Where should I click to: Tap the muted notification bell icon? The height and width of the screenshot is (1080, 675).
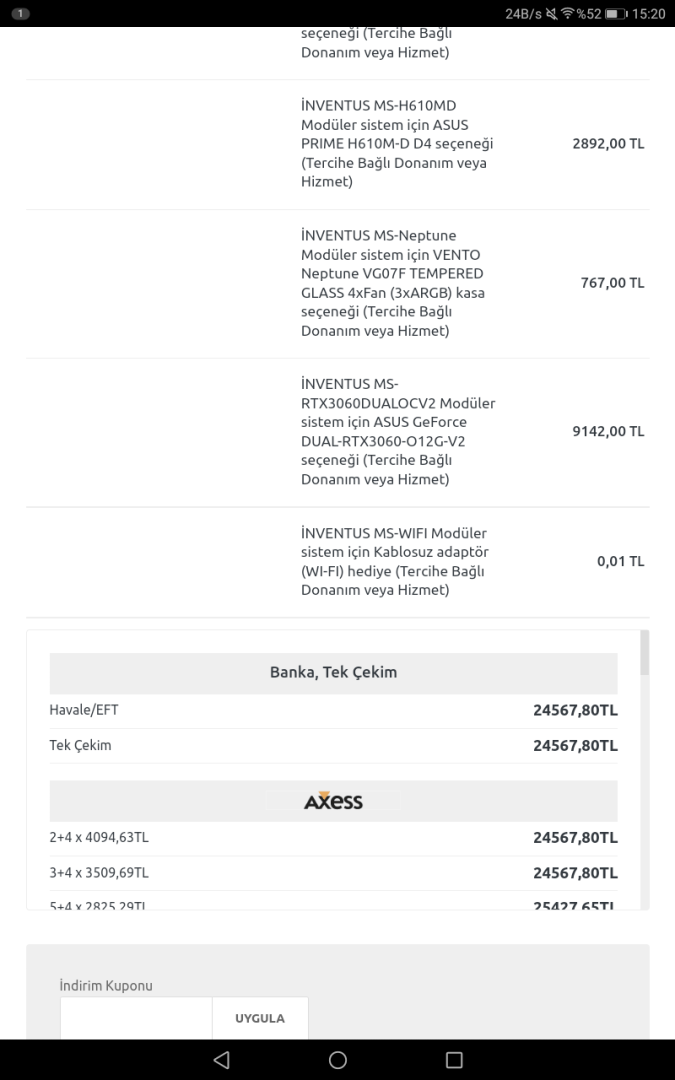[551, 14]
